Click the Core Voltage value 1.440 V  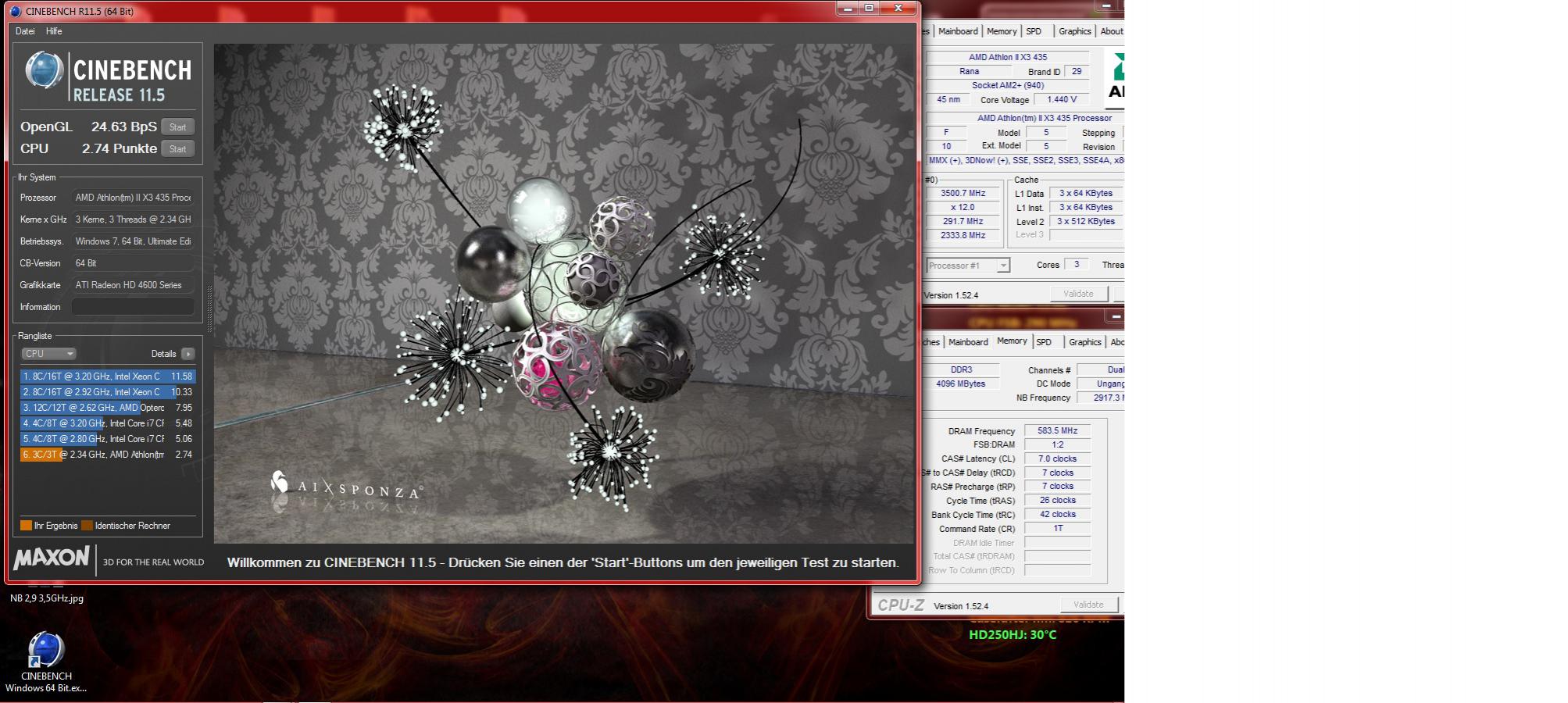[x=1062, y=99]
